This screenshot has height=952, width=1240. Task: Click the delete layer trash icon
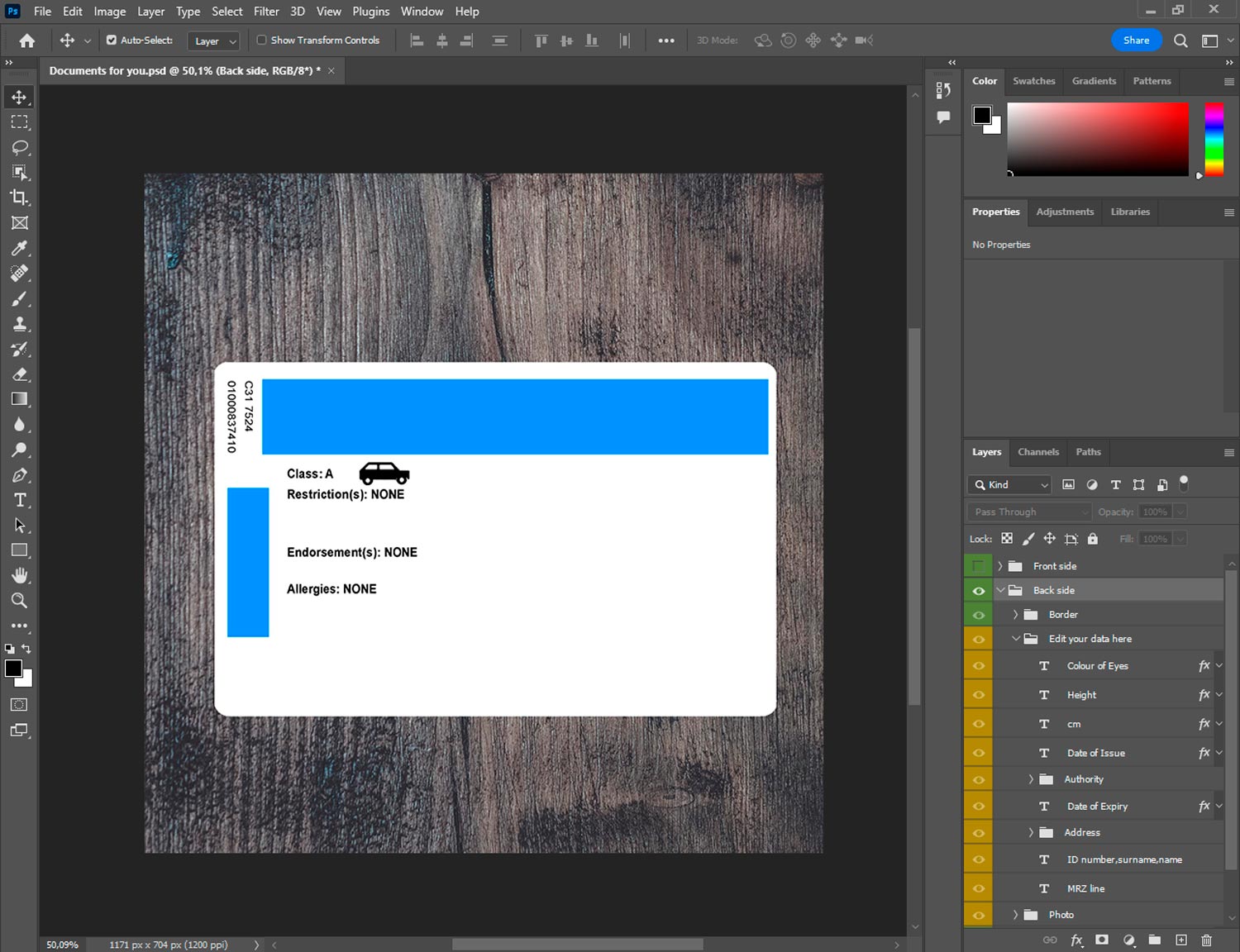click(1206, 940)
